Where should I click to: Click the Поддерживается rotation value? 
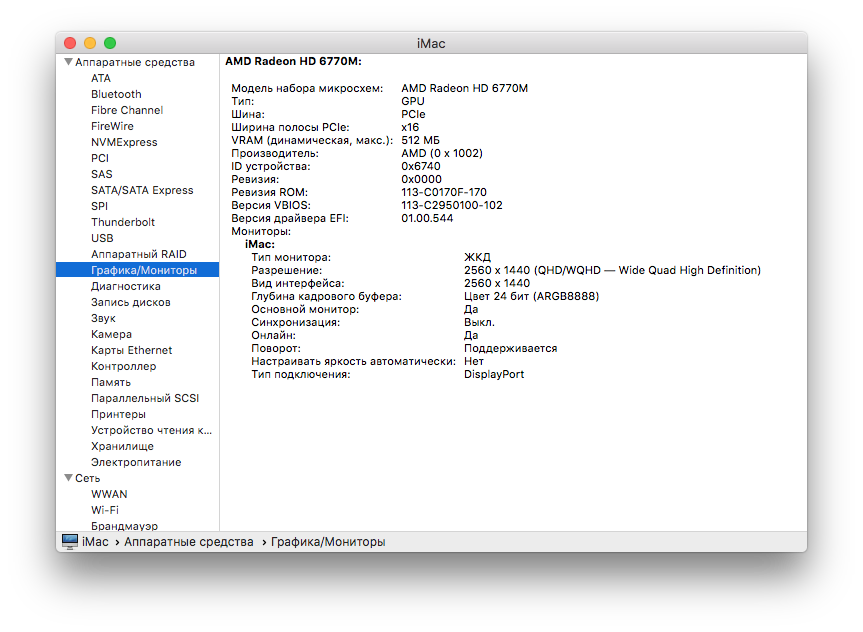[x=510, y=348]
